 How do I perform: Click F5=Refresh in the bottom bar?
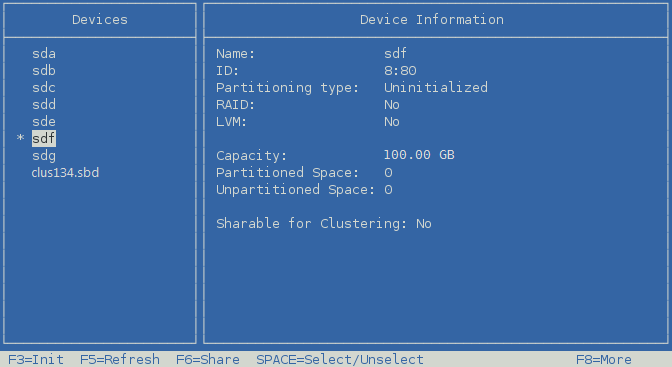(x=120, y=359)
